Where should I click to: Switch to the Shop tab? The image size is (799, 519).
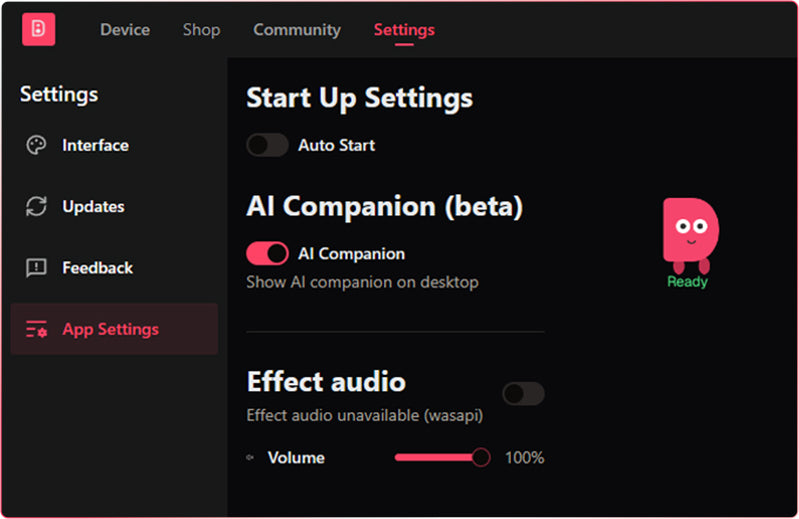(202, 30)
